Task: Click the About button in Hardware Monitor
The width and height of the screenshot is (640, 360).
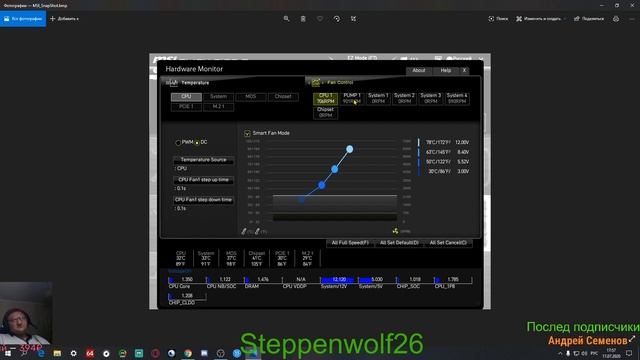Action: point(419,71)
